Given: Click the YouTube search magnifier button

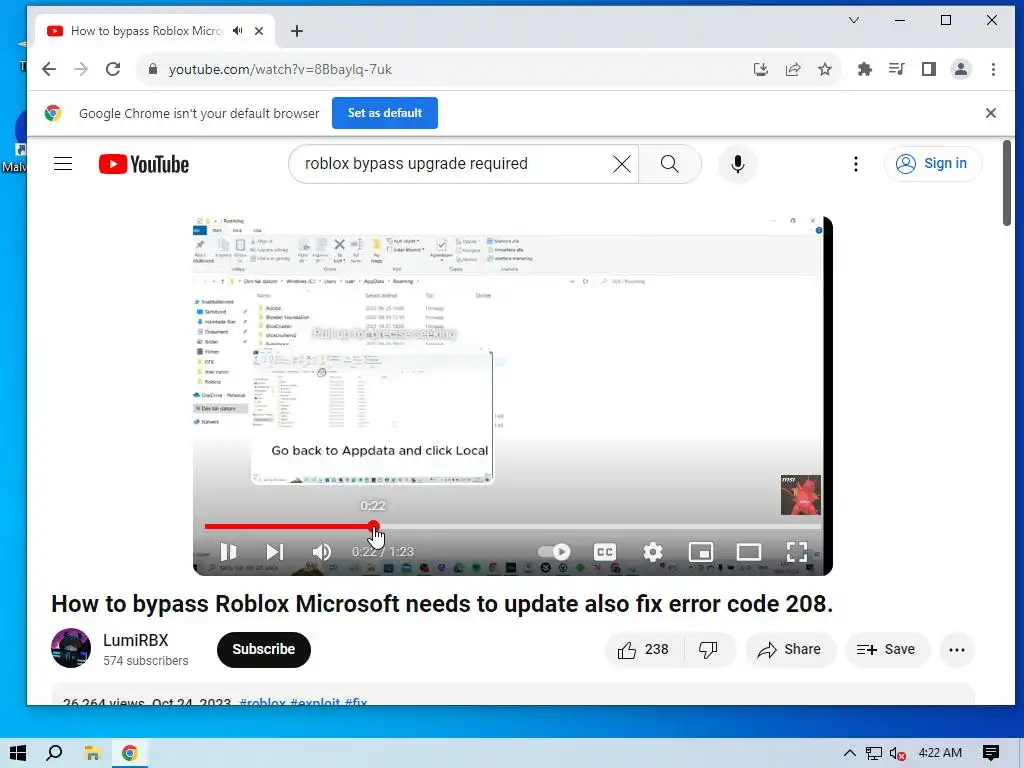Looking at the screenshot, I should (669, 164).
